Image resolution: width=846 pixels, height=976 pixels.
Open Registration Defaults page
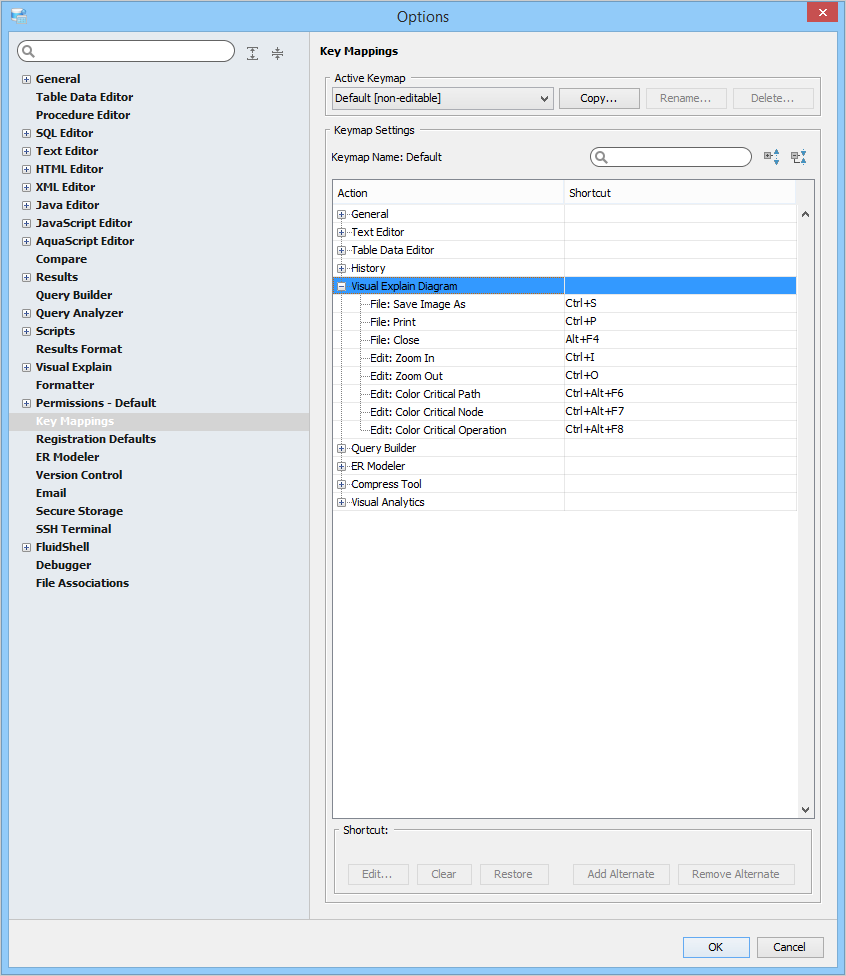pos(96,439)
